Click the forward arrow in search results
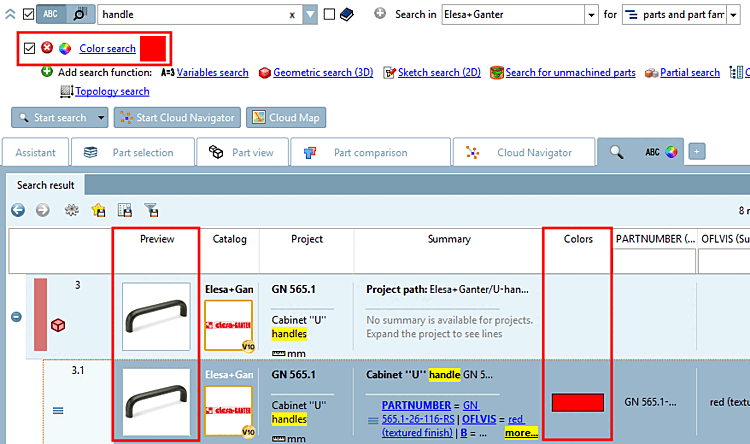The width and height of the screenshot is (750, 444). (x=43, y=210)
